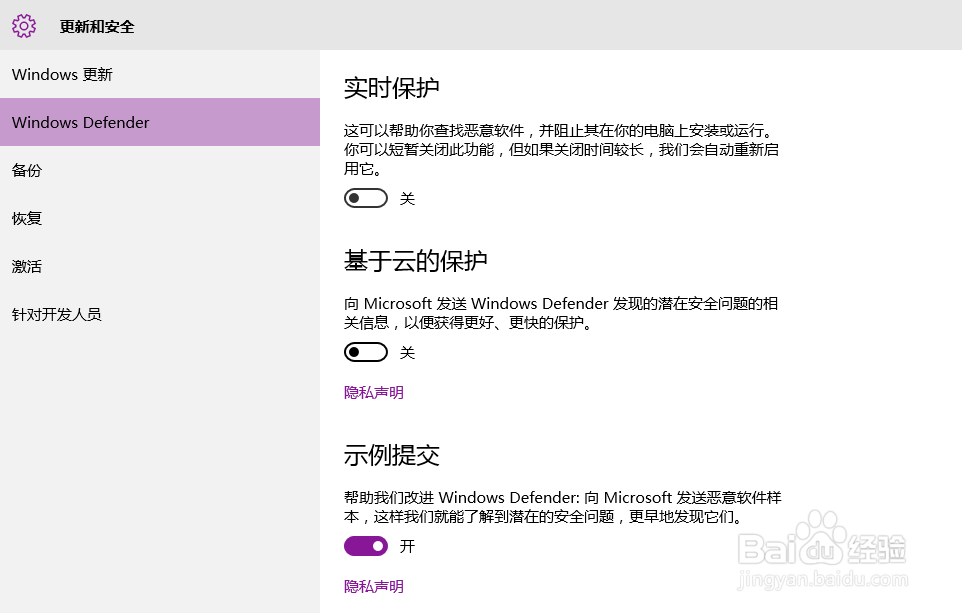Select 针对开发人员 sidebar entry
Image resolution: width=962 pixels, height=613 pixels.
pyautogui.click(x=55, y=314)
